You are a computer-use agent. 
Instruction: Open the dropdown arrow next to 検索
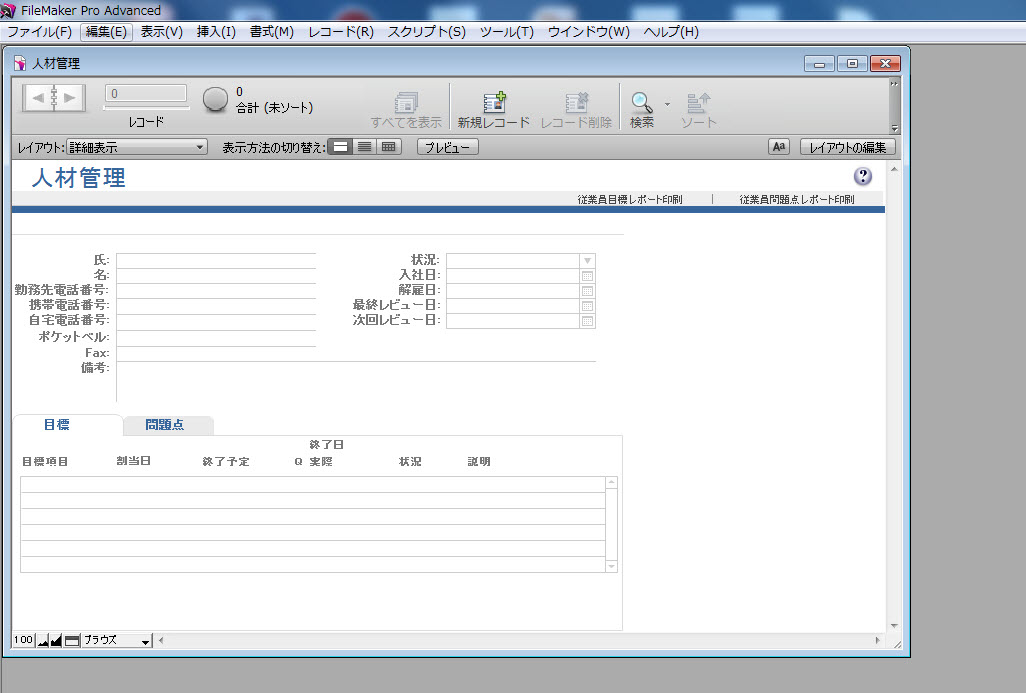click(x=667, y=104)
